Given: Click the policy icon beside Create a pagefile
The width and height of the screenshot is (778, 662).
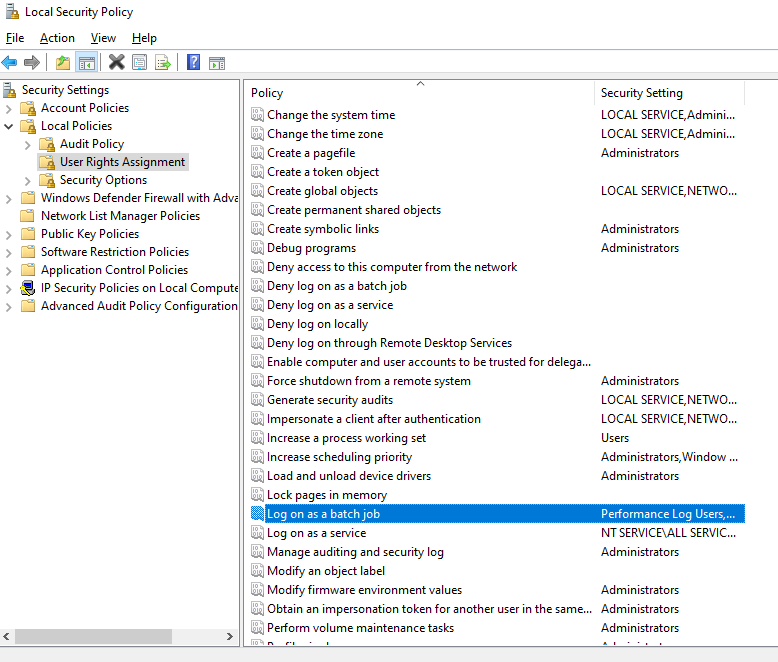Looking at the screenshot, I should (x=257, y=153).
